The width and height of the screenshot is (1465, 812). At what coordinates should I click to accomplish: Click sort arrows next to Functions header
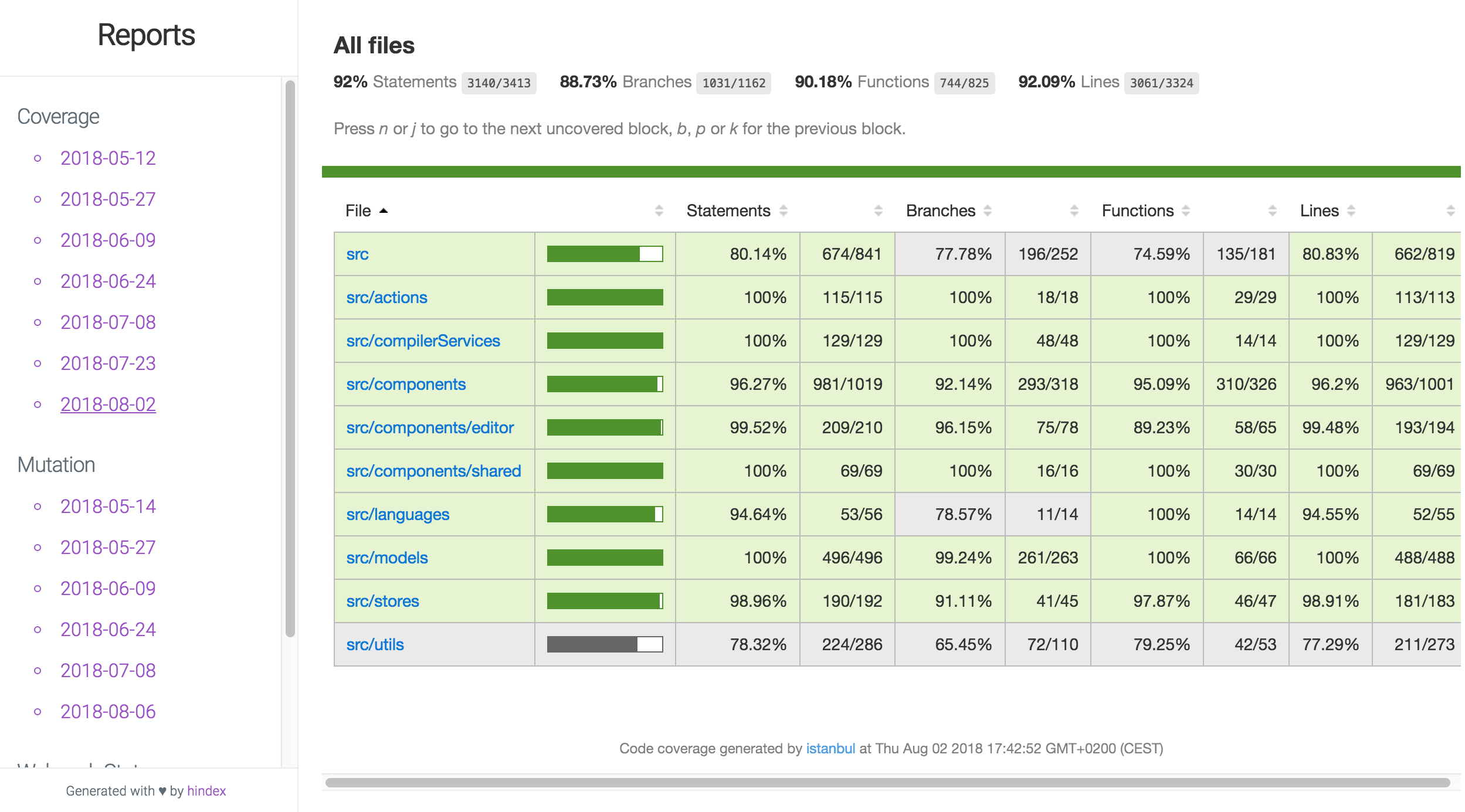click(1186, 210)
